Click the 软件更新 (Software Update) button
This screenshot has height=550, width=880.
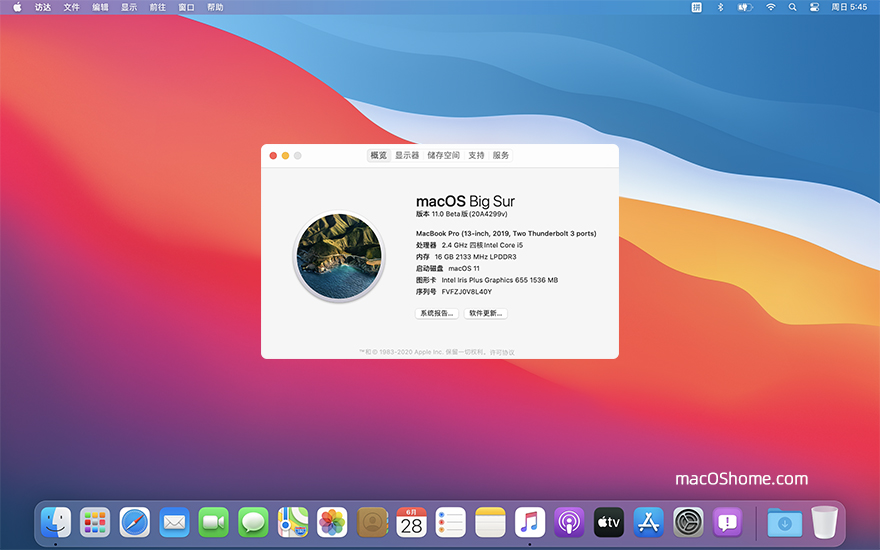coord(486,313)
